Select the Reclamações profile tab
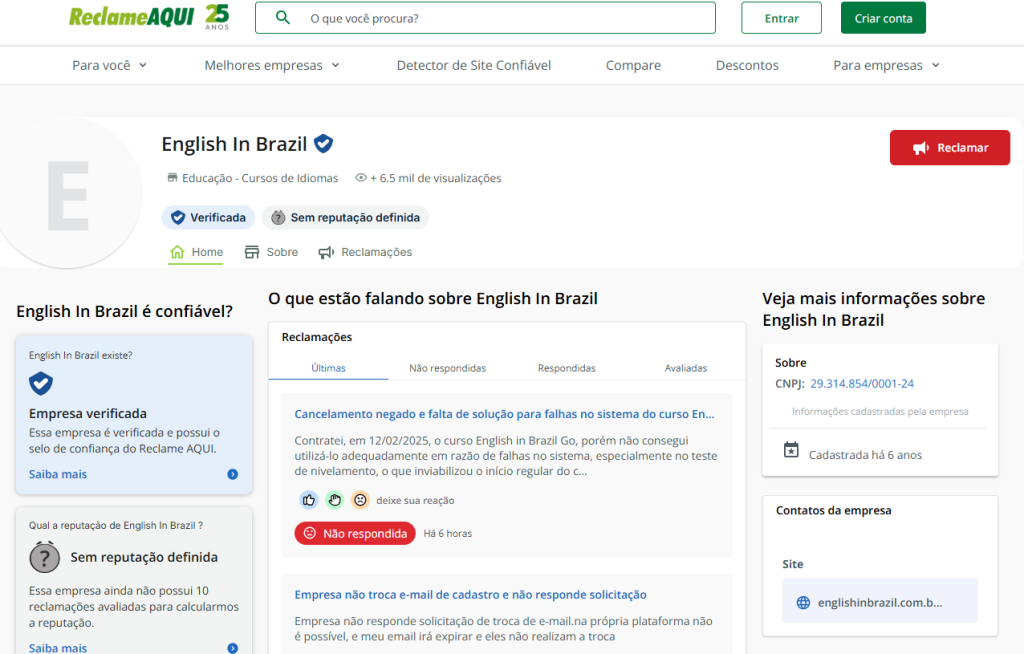Screen dimensions: 1024x654 pos(365,252)
